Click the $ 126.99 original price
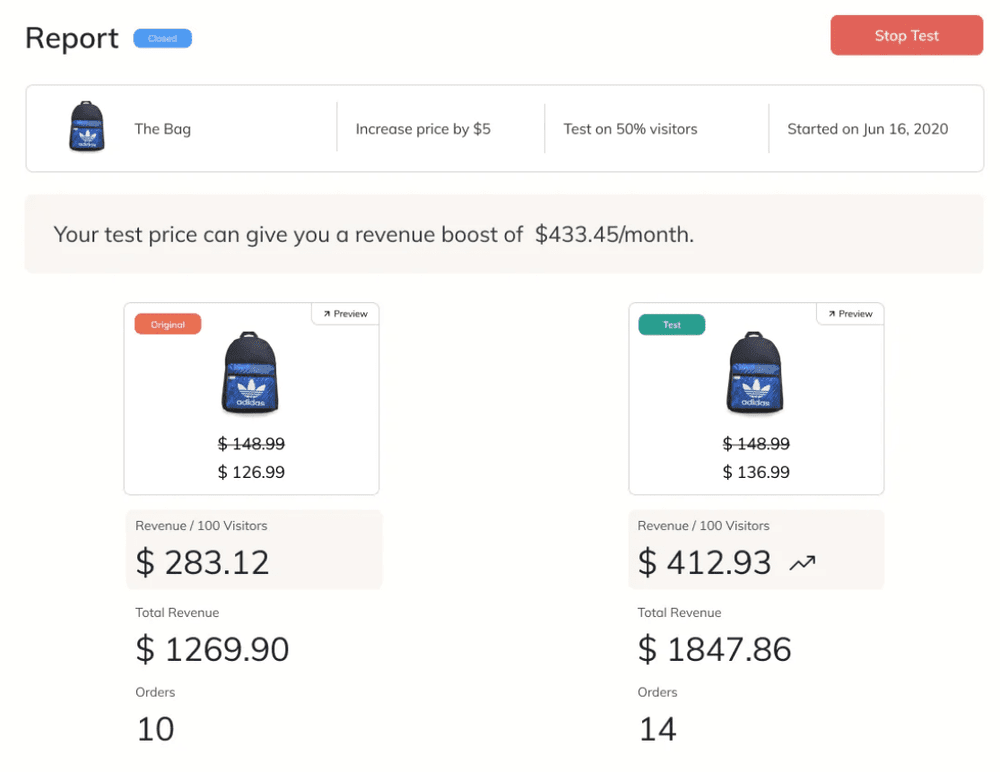The image size is (1000, 772). tap(251, 472)
